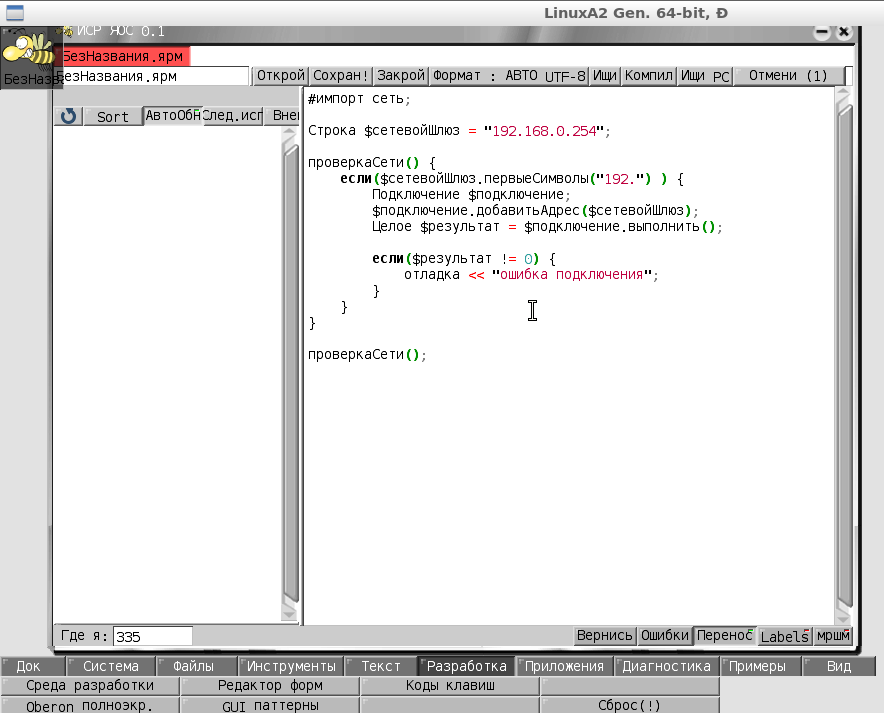The width and height of the screenshot is (884, 713).
Task: Click the left panel vertical scrollbar thumb
Action: 290,372
